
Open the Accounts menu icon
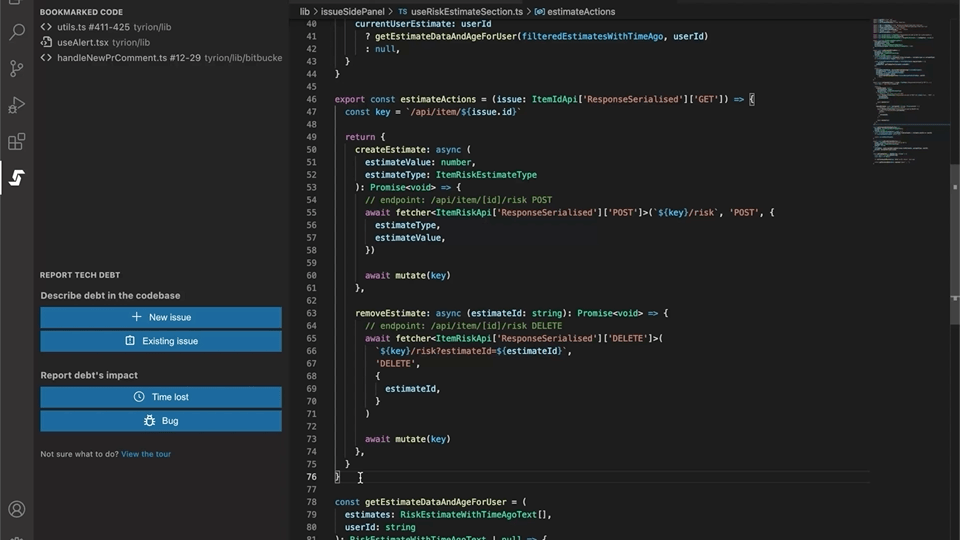16,511
